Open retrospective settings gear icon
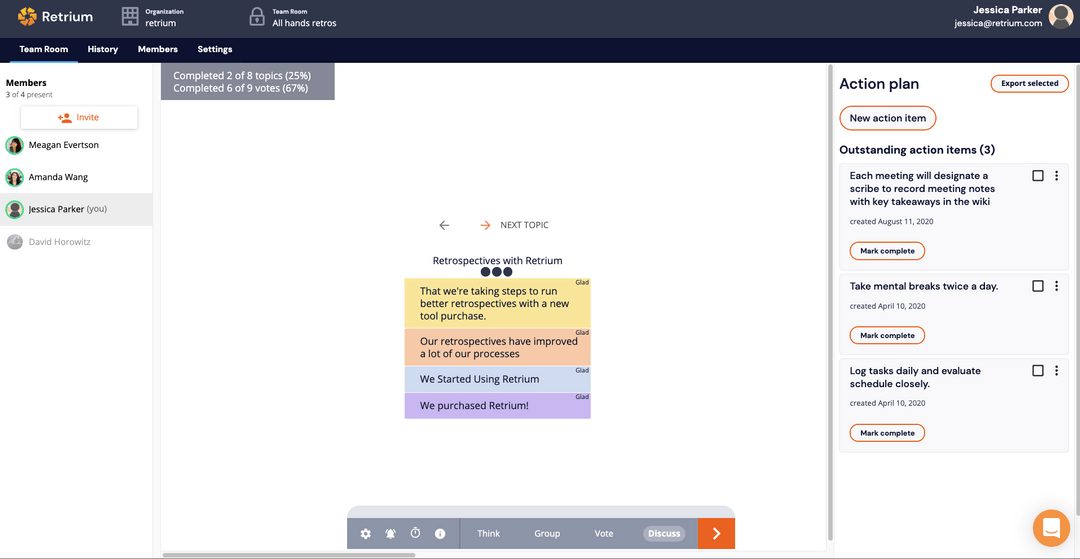 366,534
